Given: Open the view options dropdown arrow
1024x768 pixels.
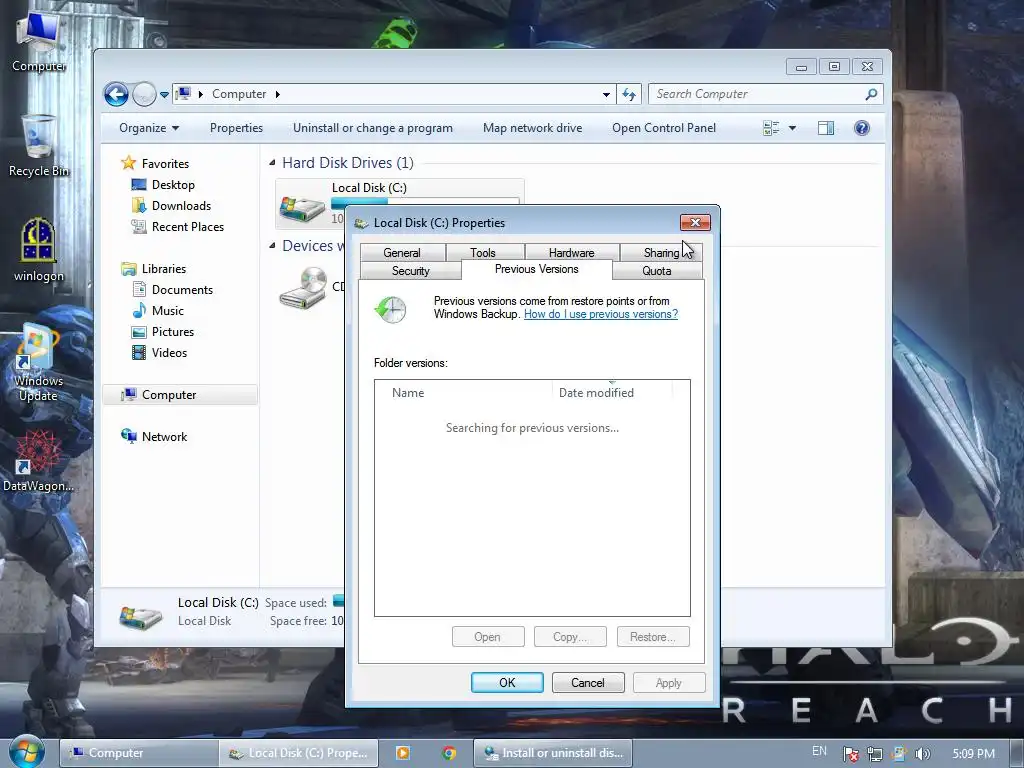Looking at the screenshot, I should (x=792, y=128).
